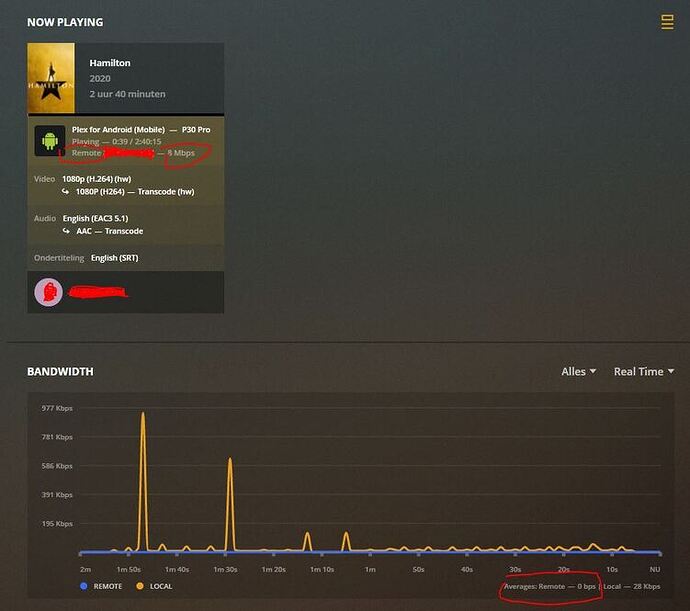Click the user avatar below the session card
The image size is (690, 611).
(48, 292)
